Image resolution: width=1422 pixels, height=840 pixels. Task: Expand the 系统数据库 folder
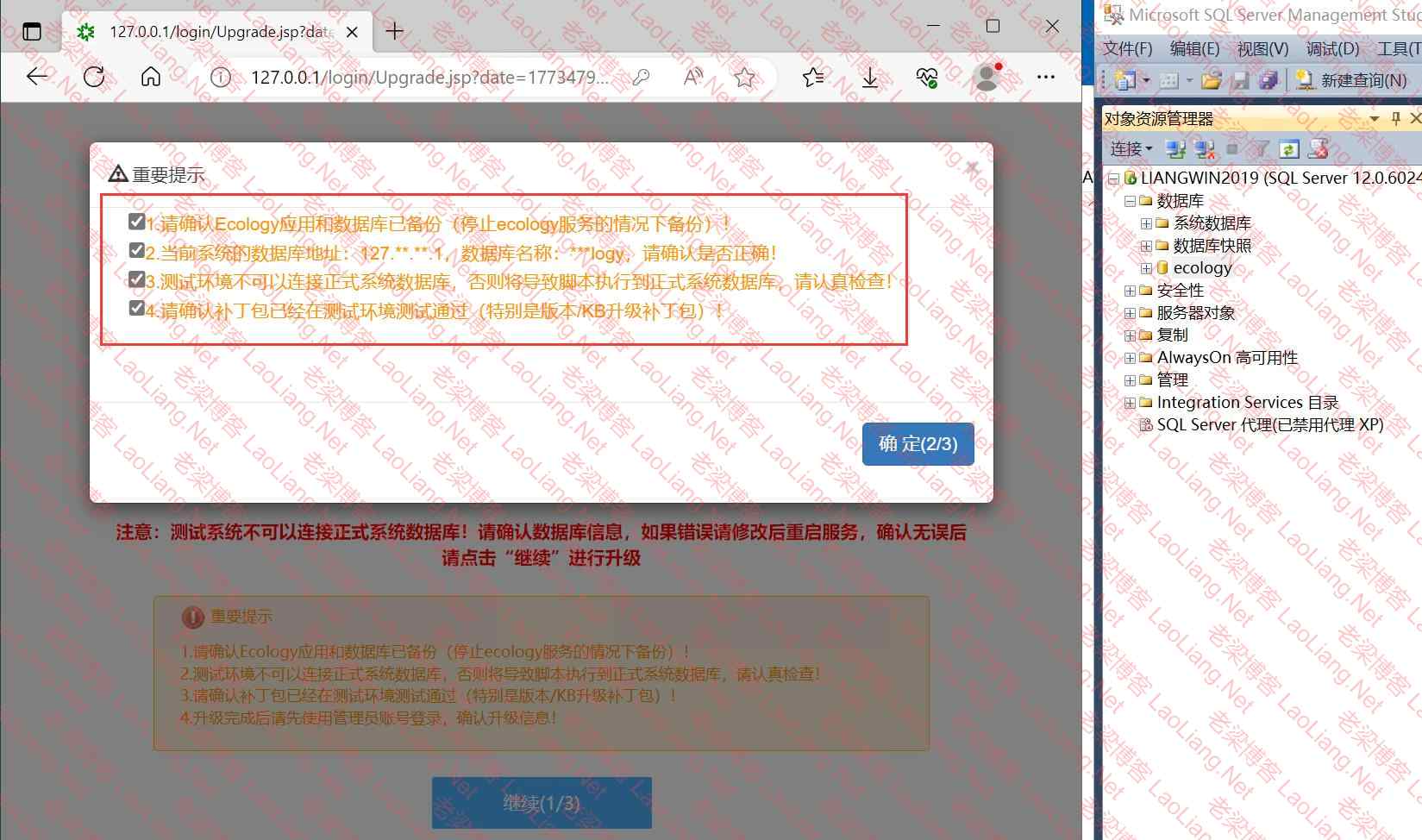pyautogui.click(x=1146, y=223)
